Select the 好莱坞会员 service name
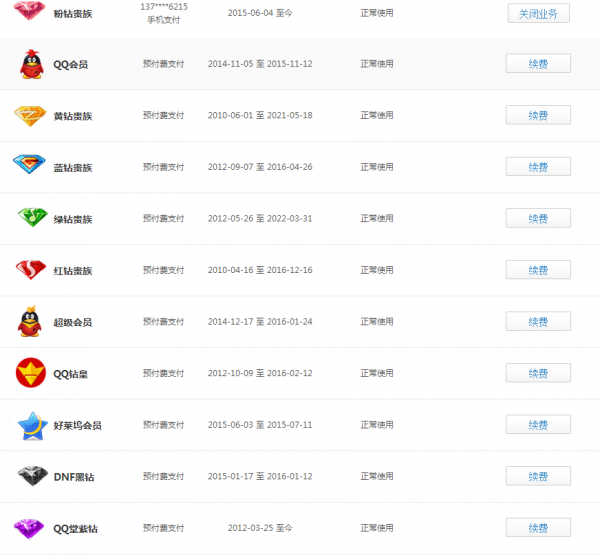This screenshot has width=600, height=557. (x=78, y=426)
